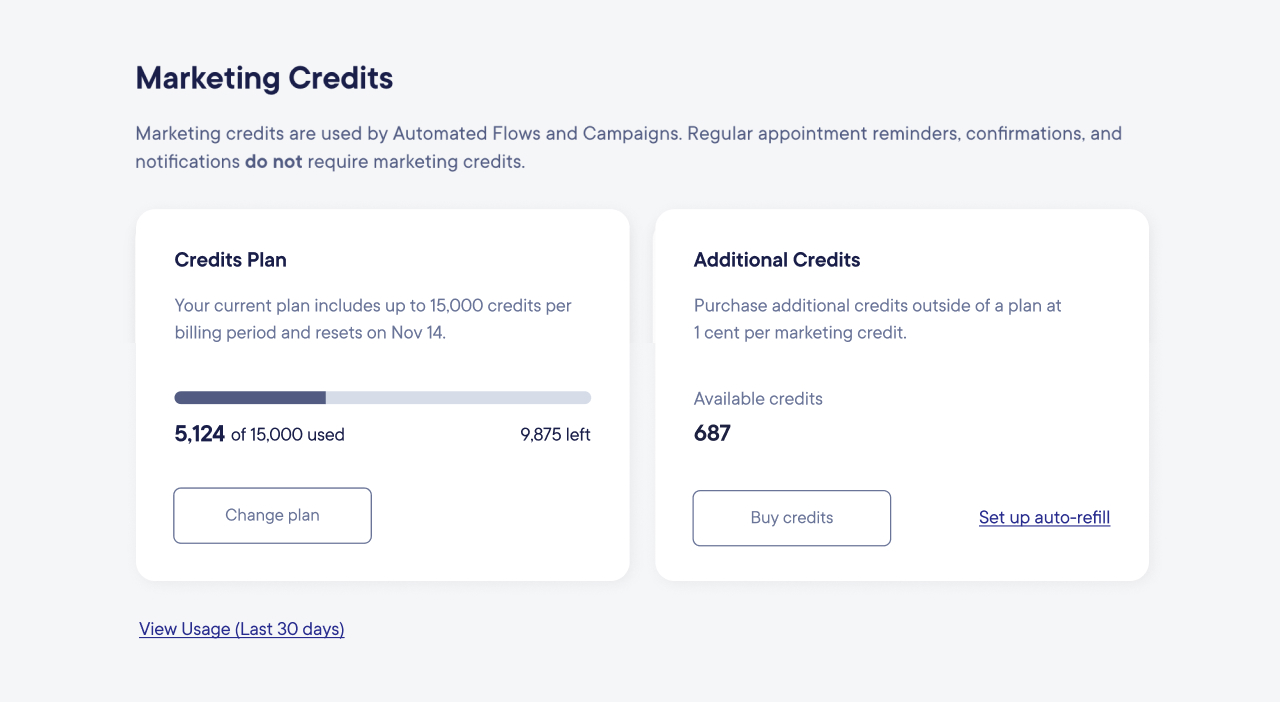This screenshot has height=702, width=1280.
Task: Open the Set up auto-refill link
Action: point(1044,517)
